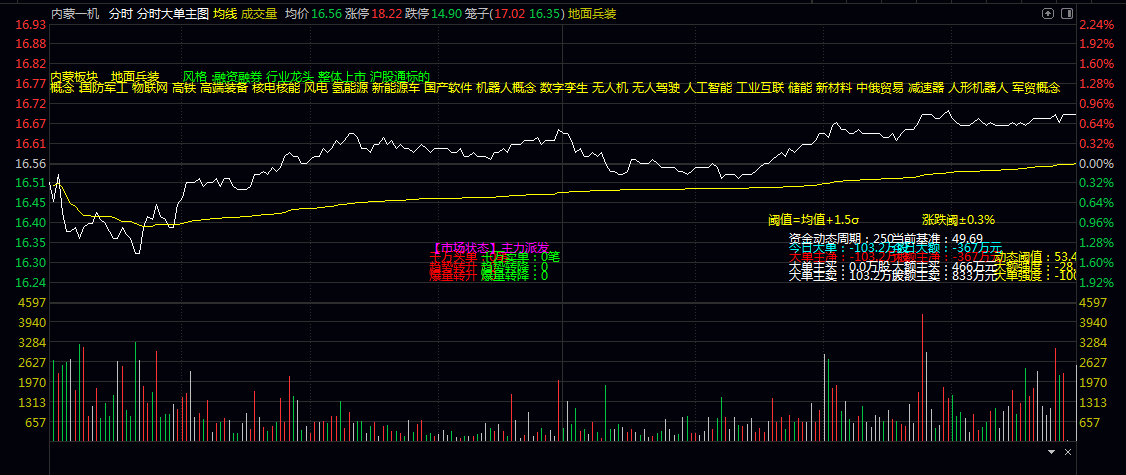Viewport: 1126px width, 475px height.
Task: Open the 高铁 concept tag
Action: point(185,88)
